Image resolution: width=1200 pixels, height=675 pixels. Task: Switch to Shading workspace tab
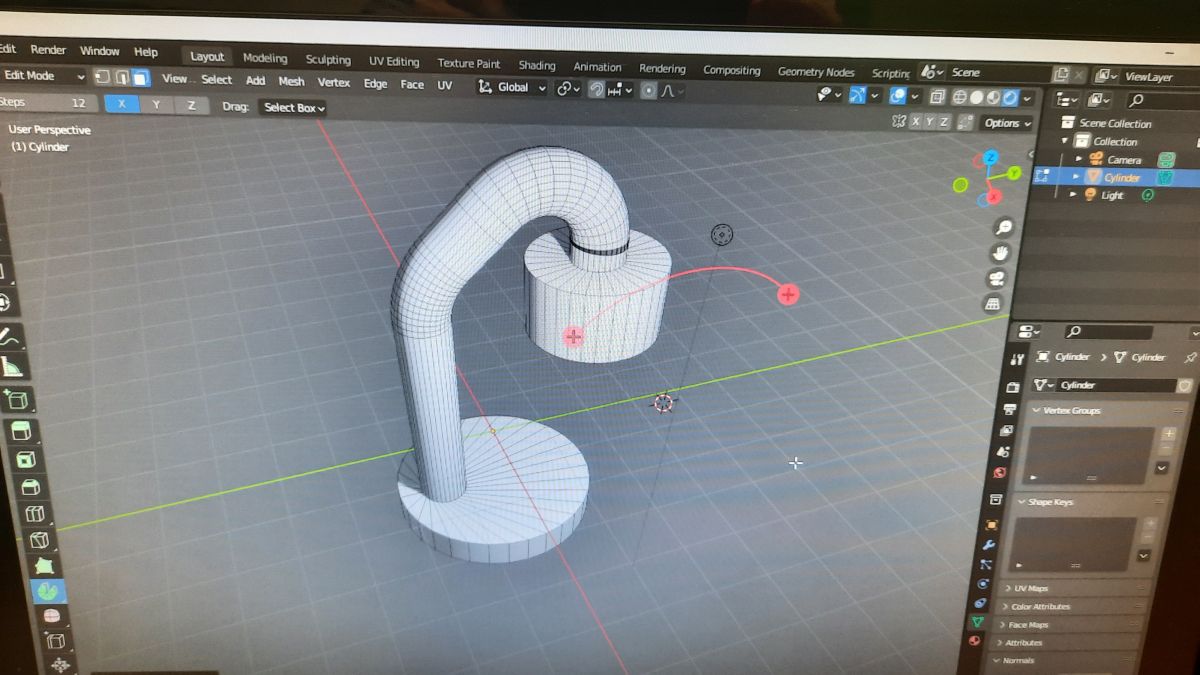[537, 66]
